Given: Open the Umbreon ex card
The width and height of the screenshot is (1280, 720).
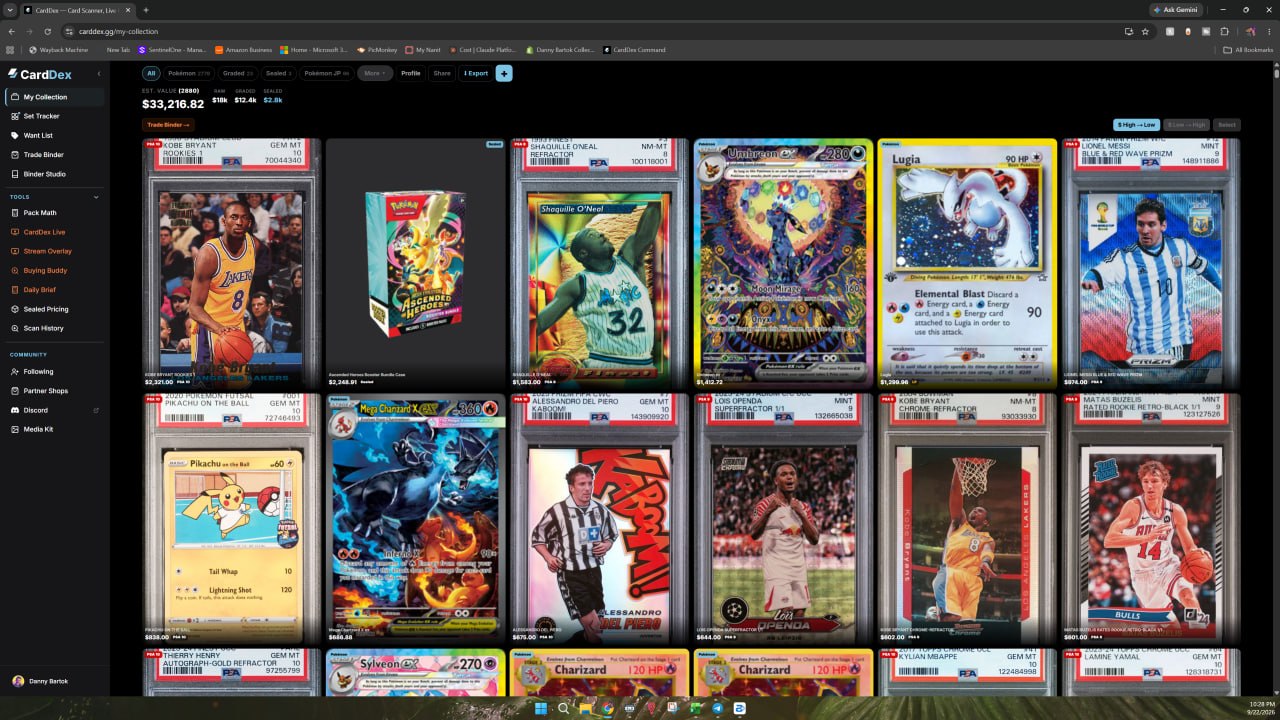Looking at the screenshot, I should [x=783, y=263].
